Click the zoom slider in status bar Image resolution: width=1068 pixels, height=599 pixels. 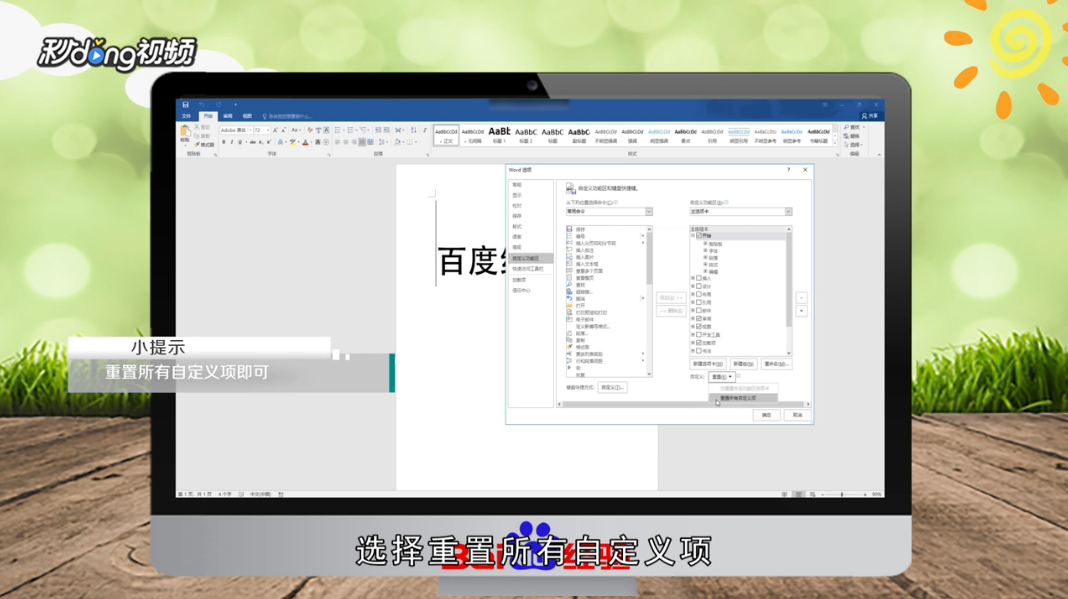(x=843, y=494)
